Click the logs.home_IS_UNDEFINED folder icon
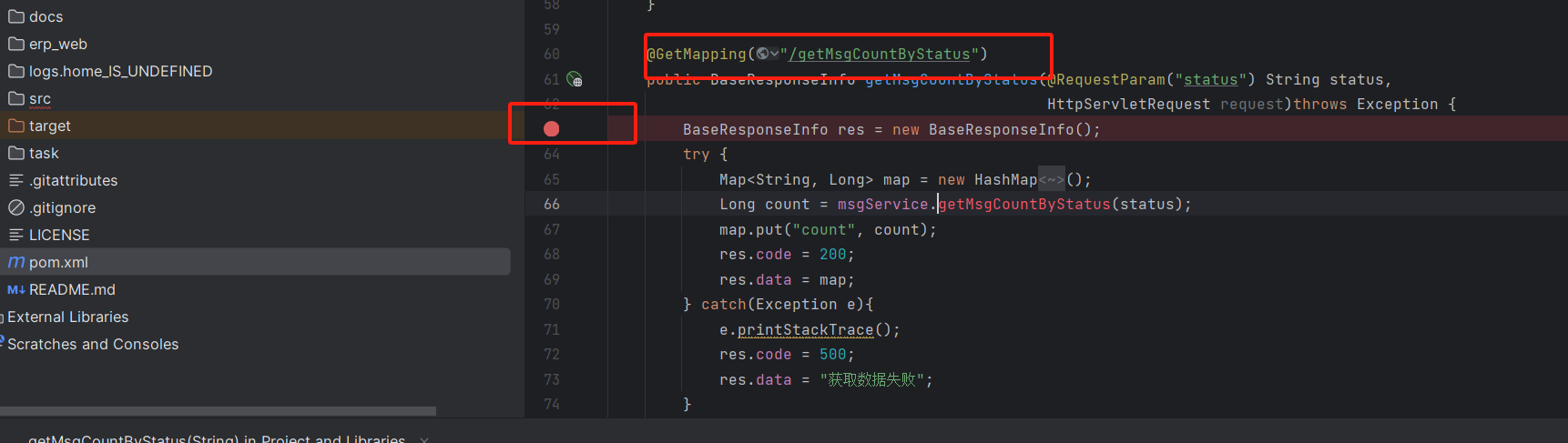1568x443 pixels. [16, 71]
